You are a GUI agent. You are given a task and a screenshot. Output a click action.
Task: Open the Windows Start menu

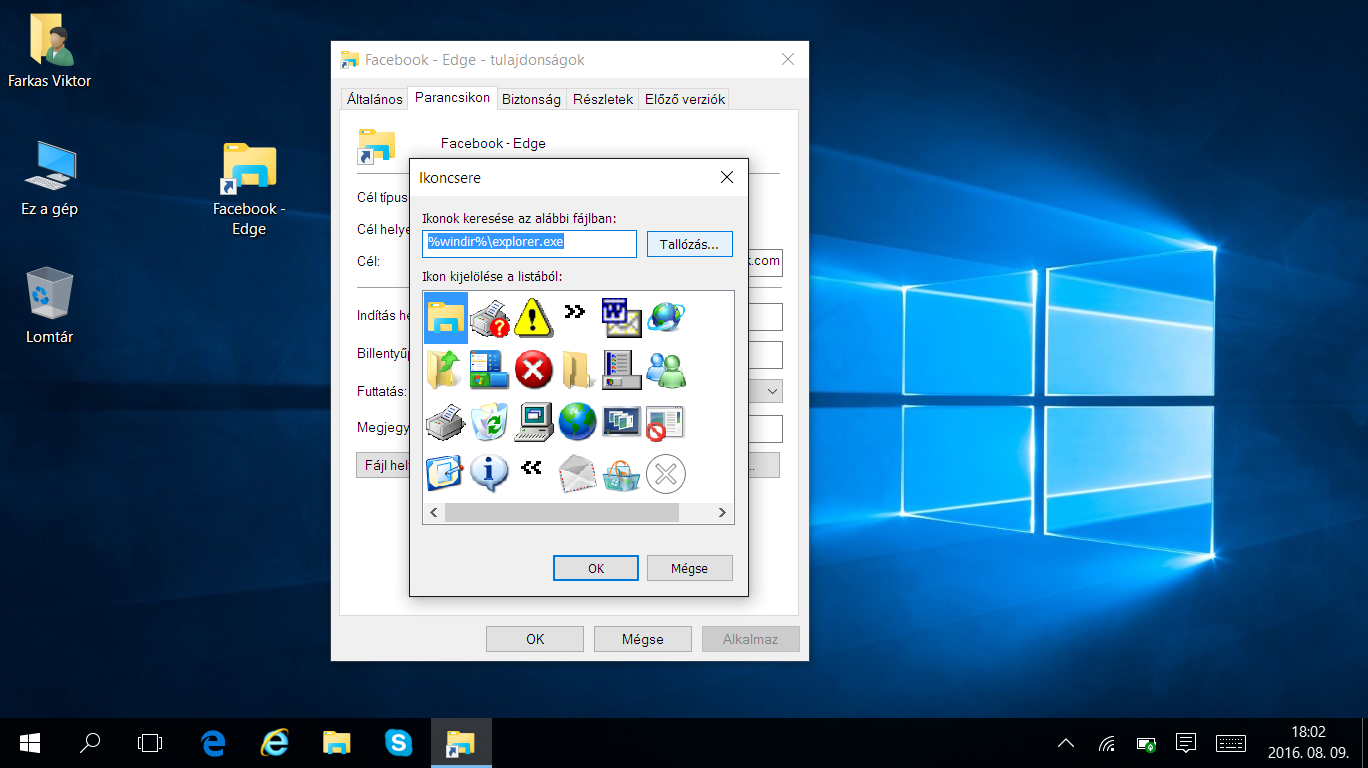(x=30, y=743)
